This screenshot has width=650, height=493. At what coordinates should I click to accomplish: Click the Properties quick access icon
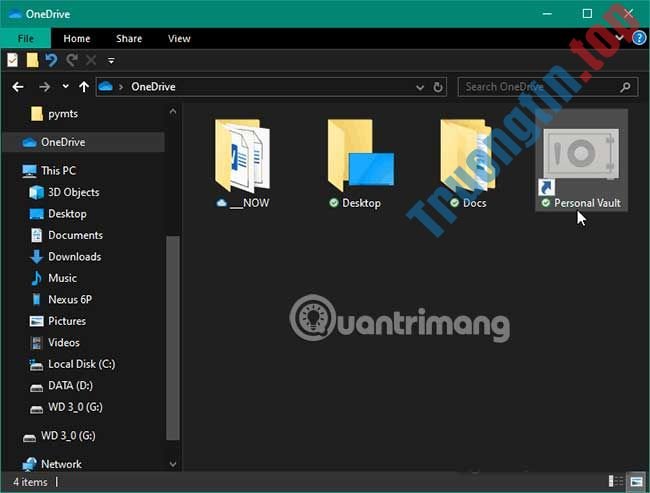pos(12,61)
